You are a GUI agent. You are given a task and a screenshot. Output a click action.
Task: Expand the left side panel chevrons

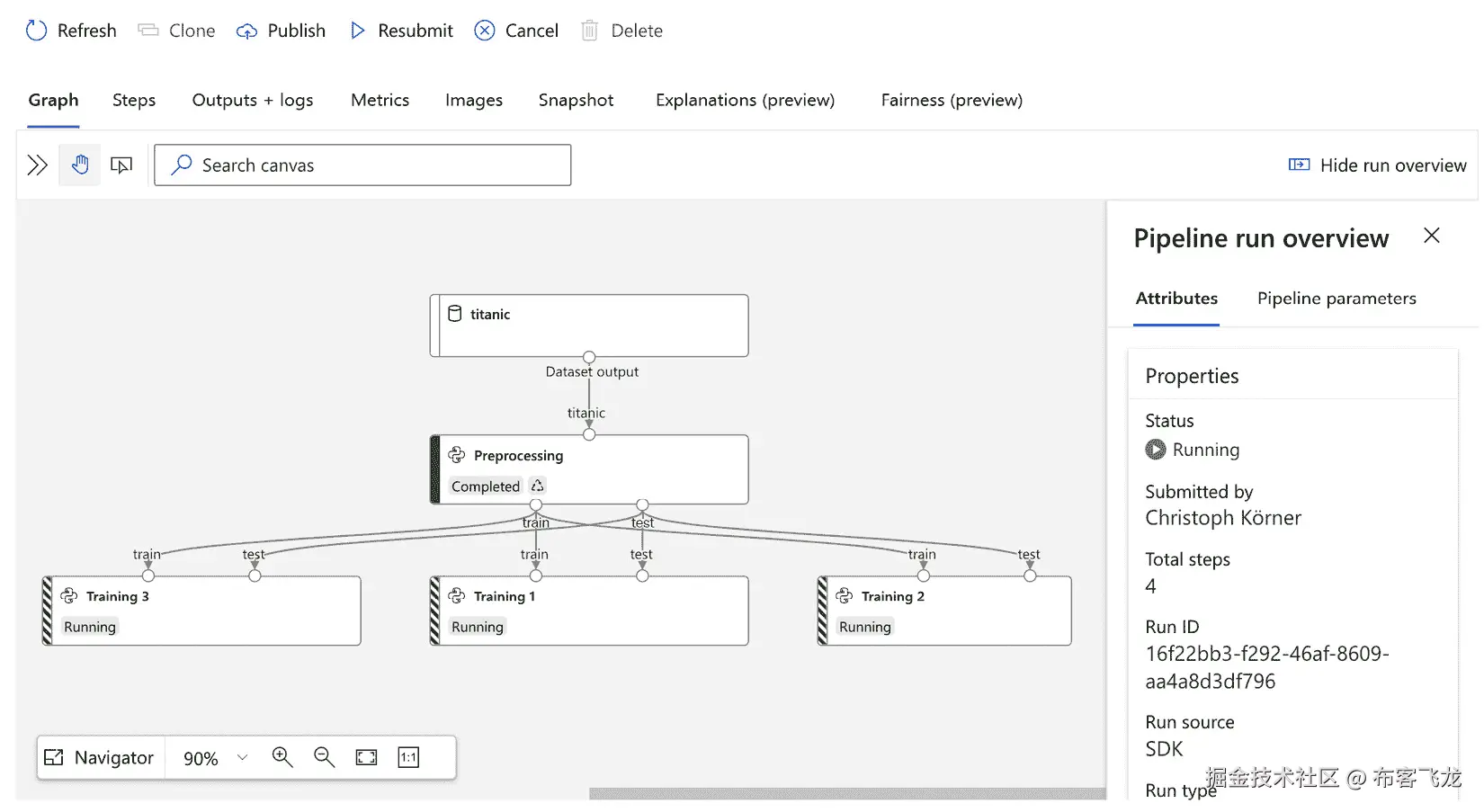coord(37,165)
